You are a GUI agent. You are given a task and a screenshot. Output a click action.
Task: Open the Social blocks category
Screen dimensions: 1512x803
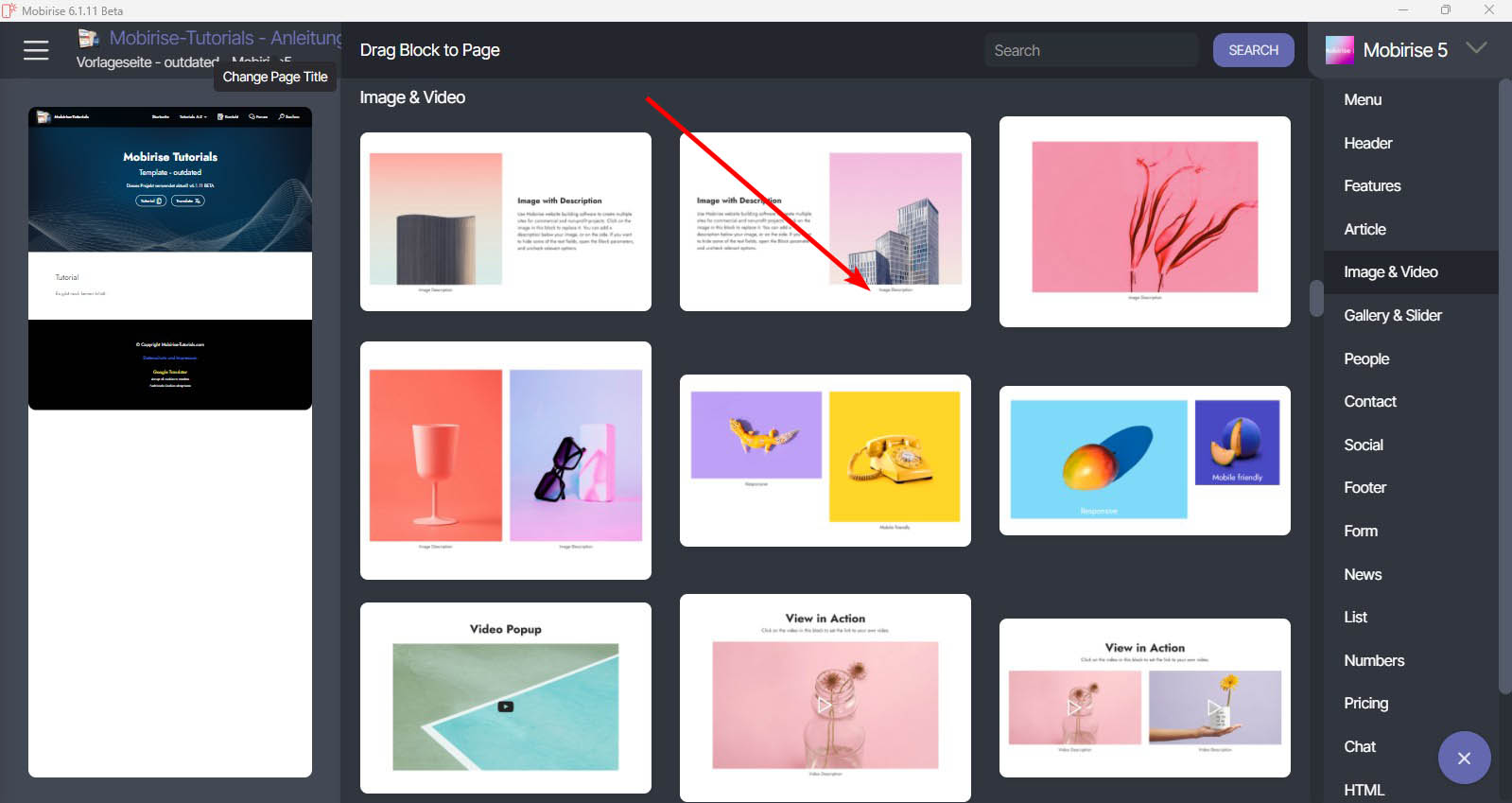point(1364,445)
